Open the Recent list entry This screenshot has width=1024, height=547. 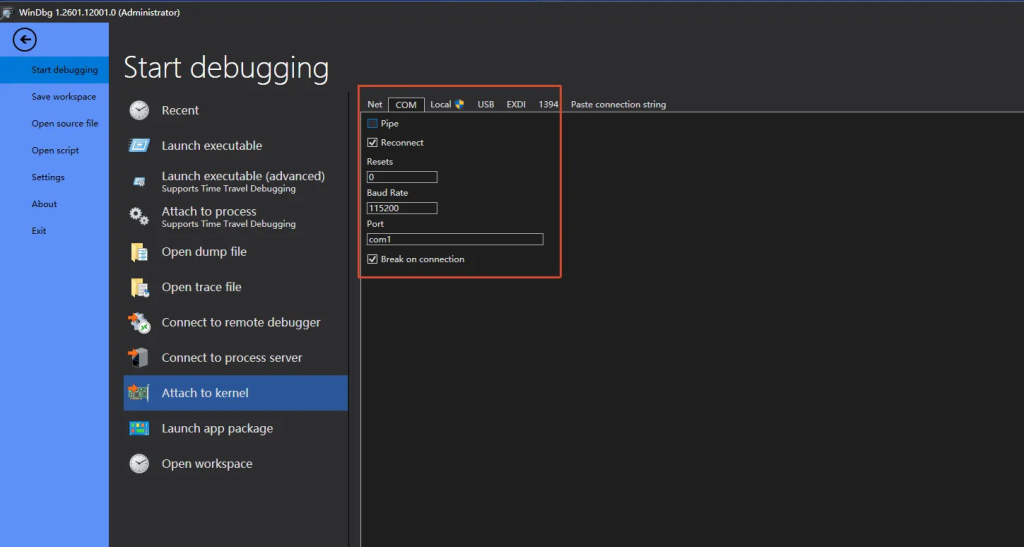coord(180,110)
